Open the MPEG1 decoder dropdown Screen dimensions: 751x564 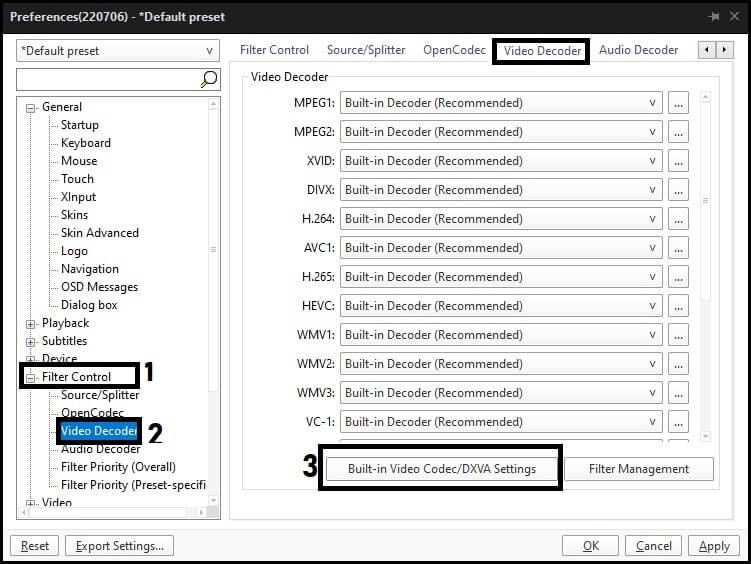[501, 103]
